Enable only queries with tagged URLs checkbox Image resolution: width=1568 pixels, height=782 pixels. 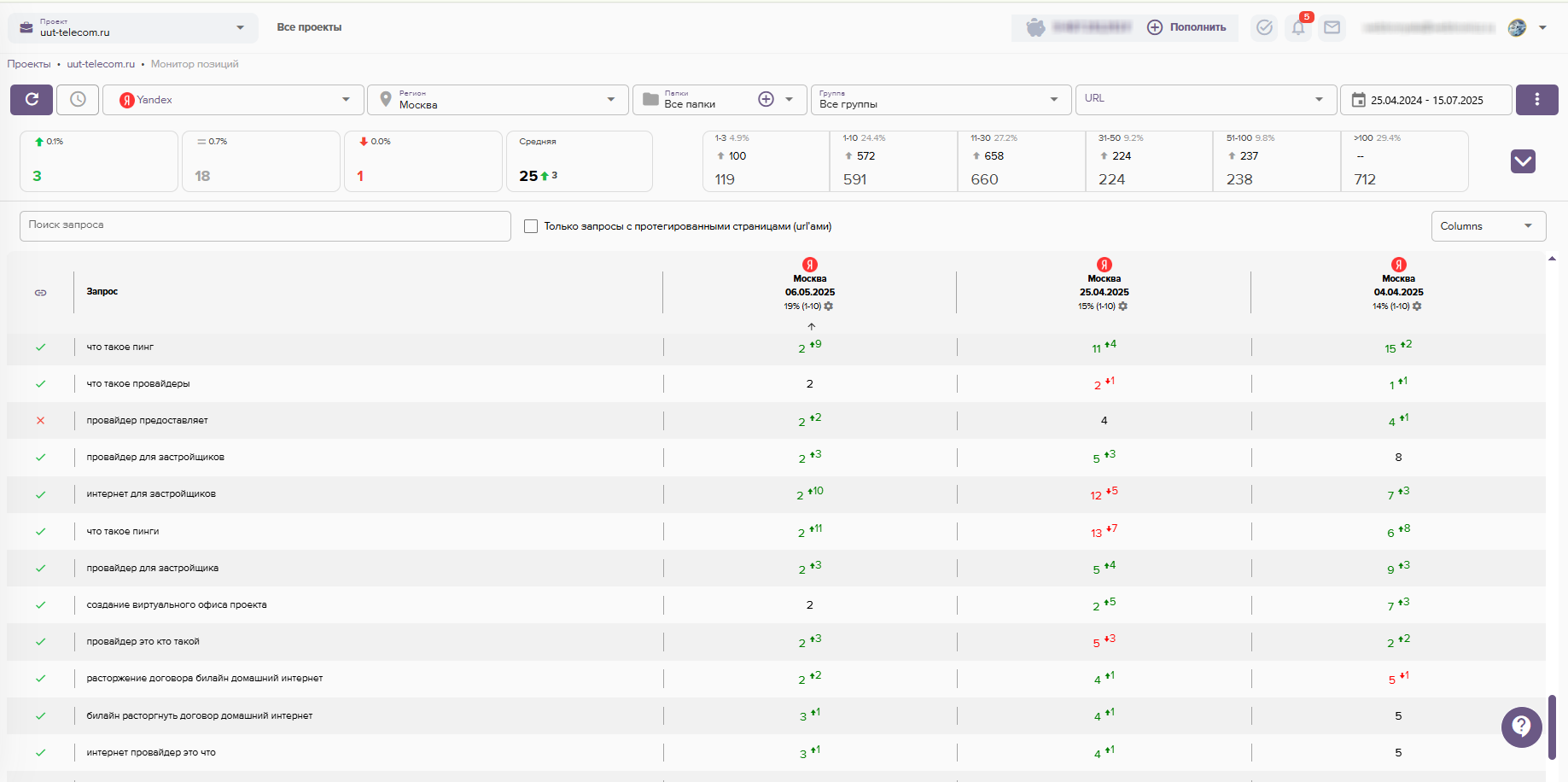coord(531,226)
